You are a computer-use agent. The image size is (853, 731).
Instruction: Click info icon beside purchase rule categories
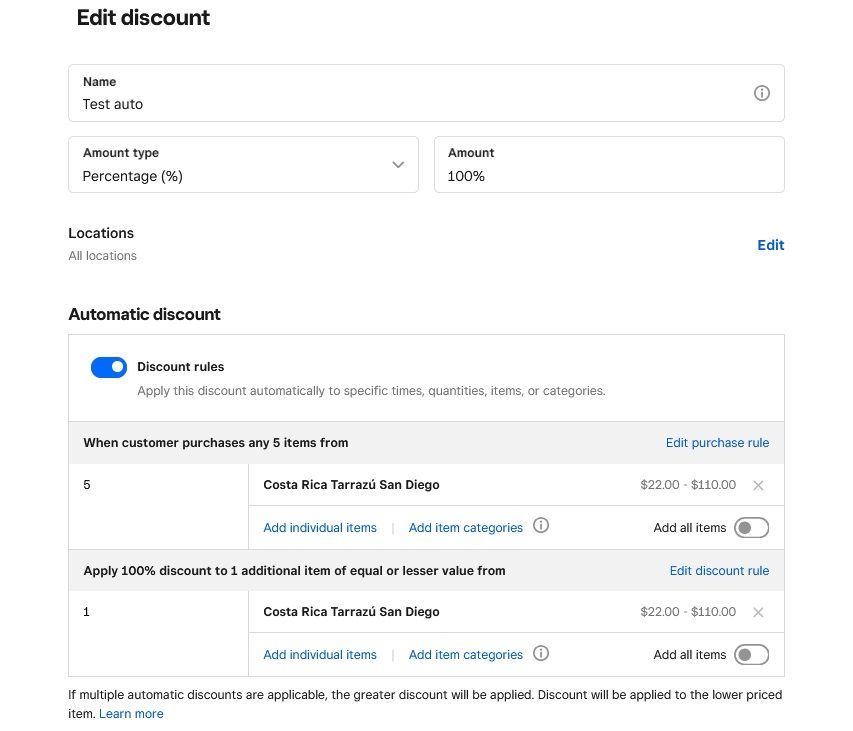click(x=541, y=526)
